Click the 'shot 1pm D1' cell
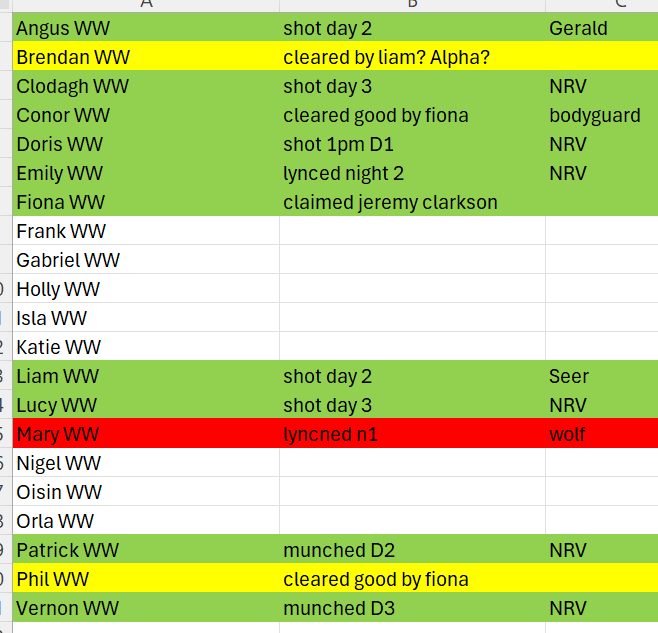The image size is (658, 633). click(413, 144)
